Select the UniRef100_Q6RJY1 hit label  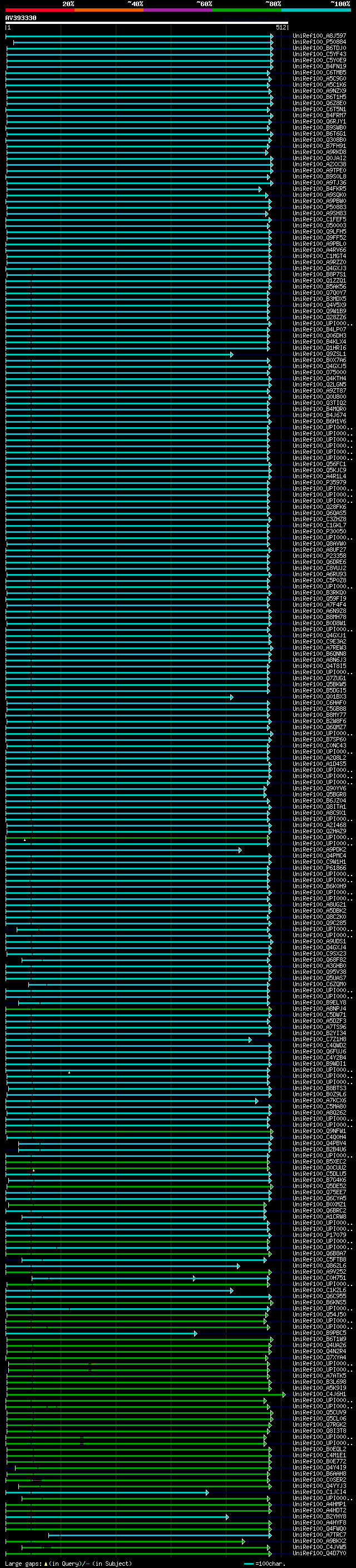(319, 121)
